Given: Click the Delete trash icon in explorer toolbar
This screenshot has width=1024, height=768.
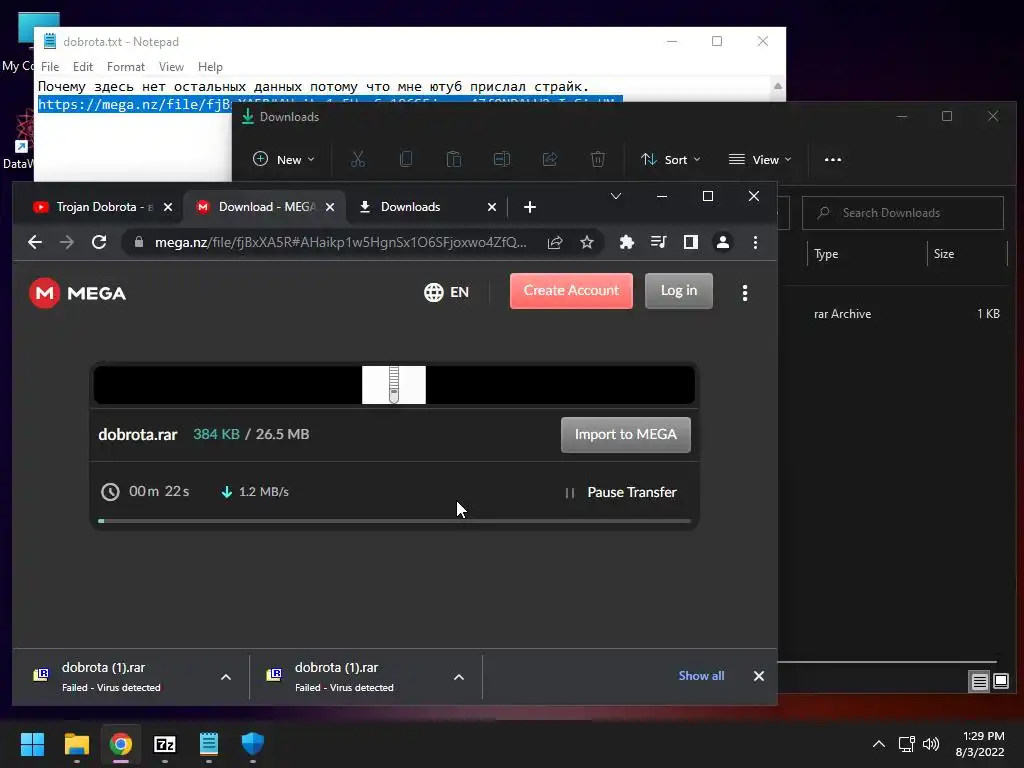Looking at the screenshot, I should [x=598, y=159].
